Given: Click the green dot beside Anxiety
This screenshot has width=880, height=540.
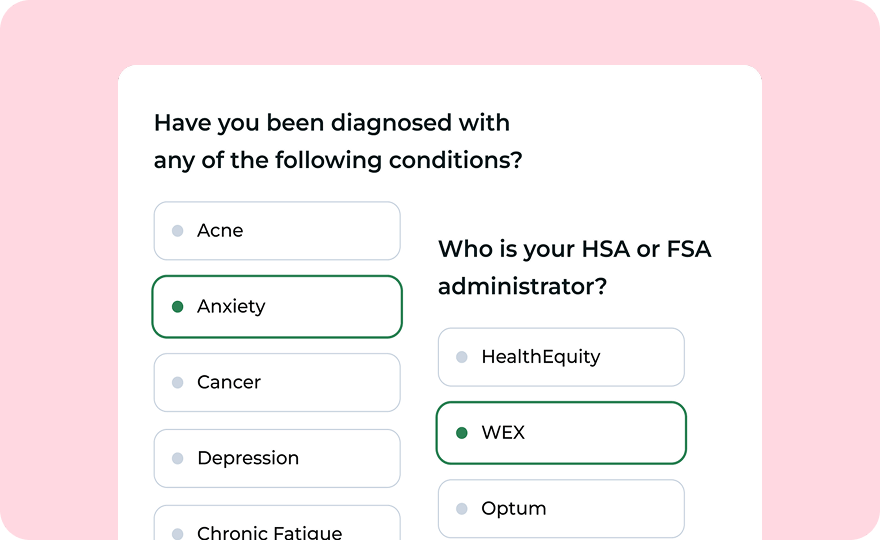Looking at the screenshot, I should point(178,307).
